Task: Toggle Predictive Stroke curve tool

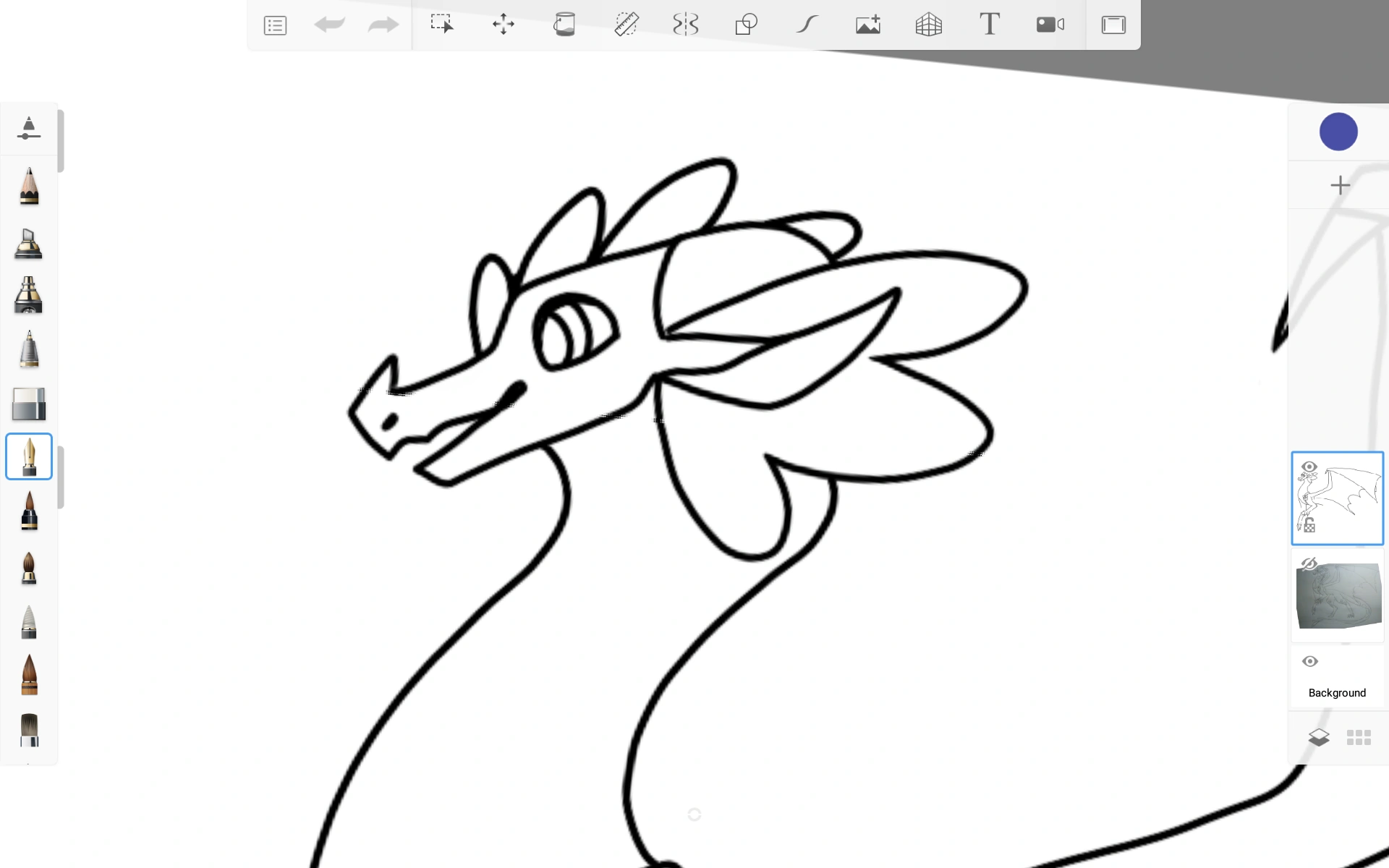Action: point(807,25)
